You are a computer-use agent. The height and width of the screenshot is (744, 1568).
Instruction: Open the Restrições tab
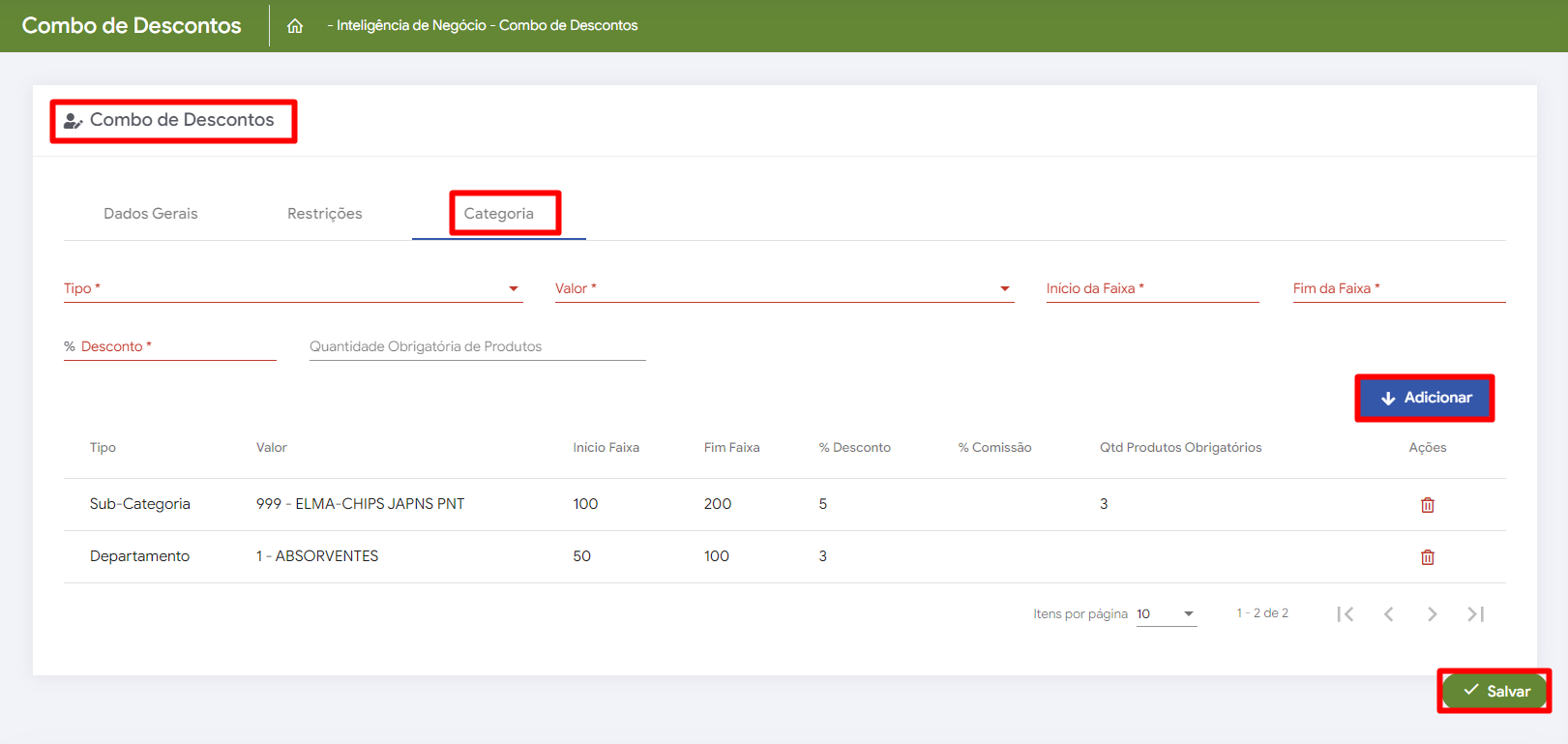325,214
